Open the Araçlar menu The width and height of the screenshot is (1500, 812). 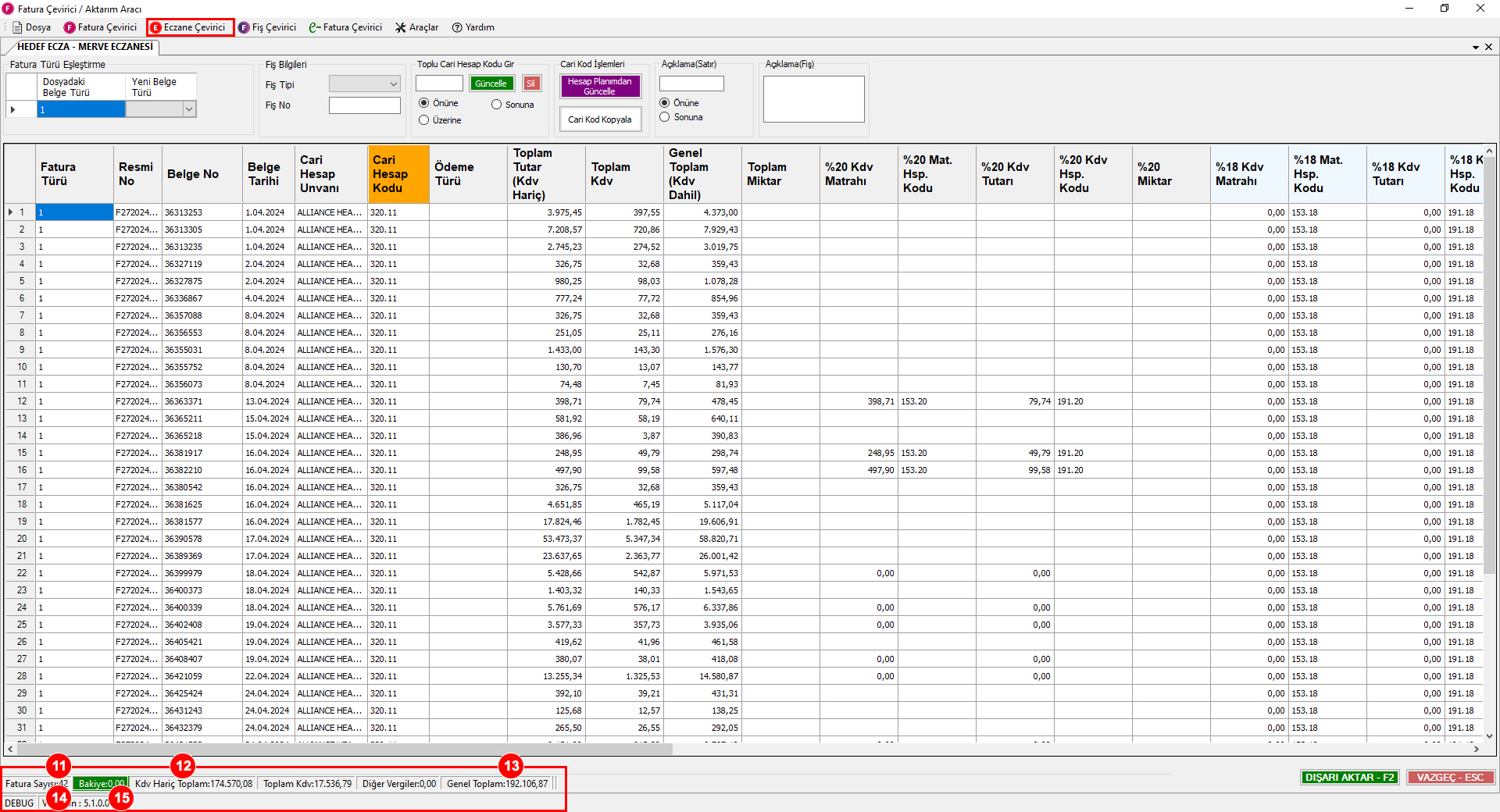point(416,27)
